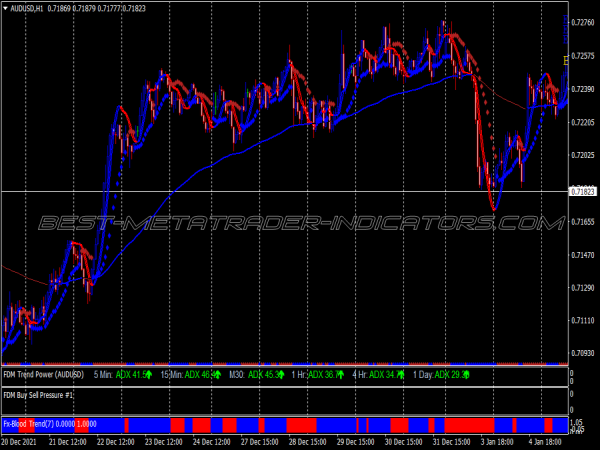Click the 29 Dec 15:00 time label
Screen dimensions: 600x450
point(356,442)
